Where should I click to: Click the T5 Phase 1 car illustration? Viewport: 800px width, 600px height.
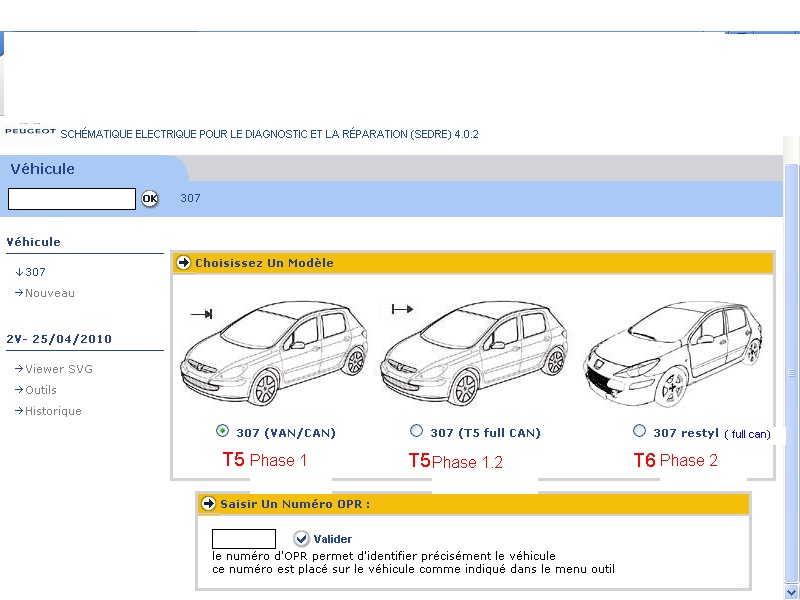[274, 354]
